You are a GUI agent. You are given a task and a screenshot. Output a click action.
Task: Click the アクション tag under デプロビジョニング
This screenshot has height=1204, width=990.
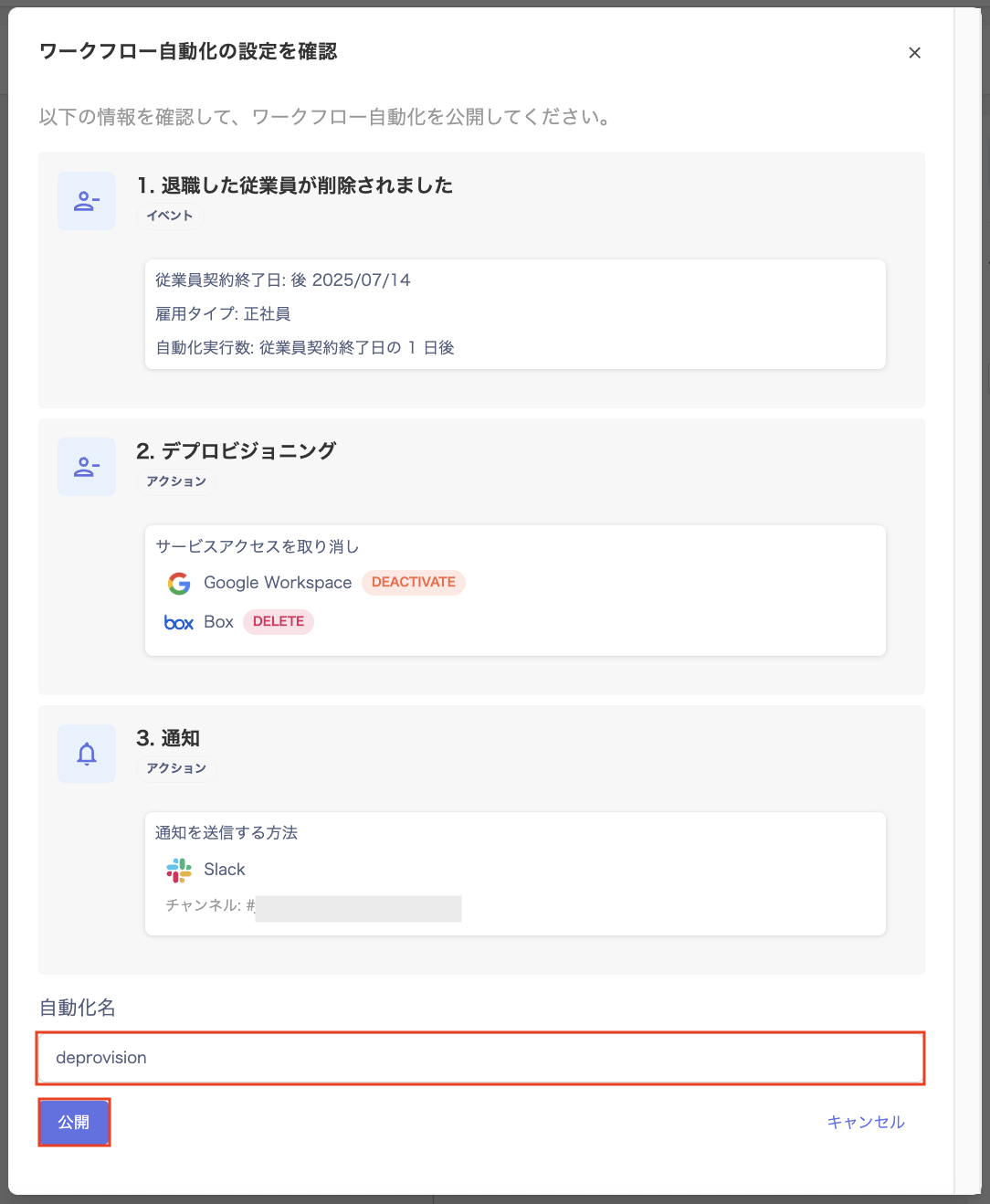click(176, 481)
